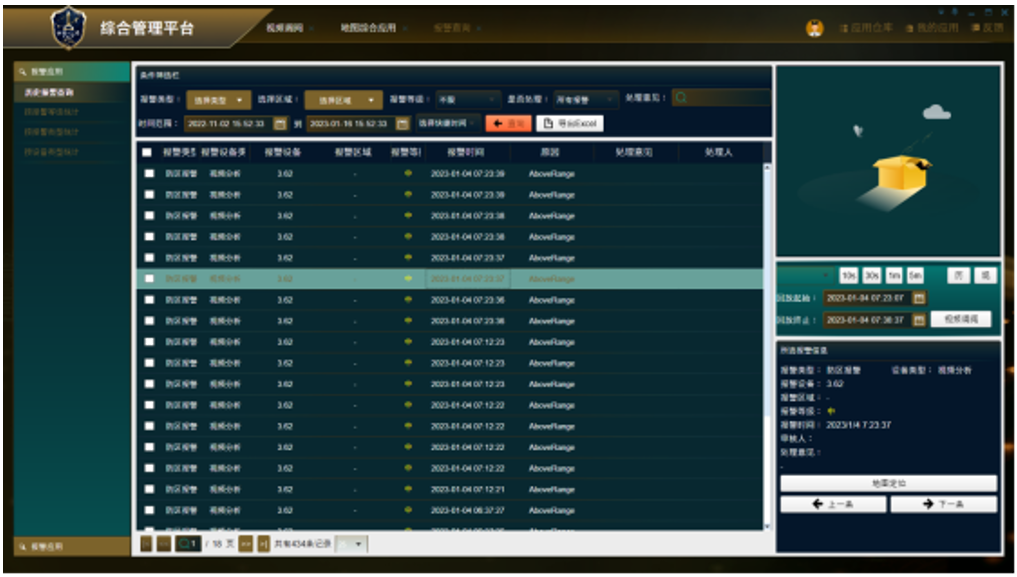1017x577 pixels.
Task: Select the 30s playback duration button
Action: point(871,276)
